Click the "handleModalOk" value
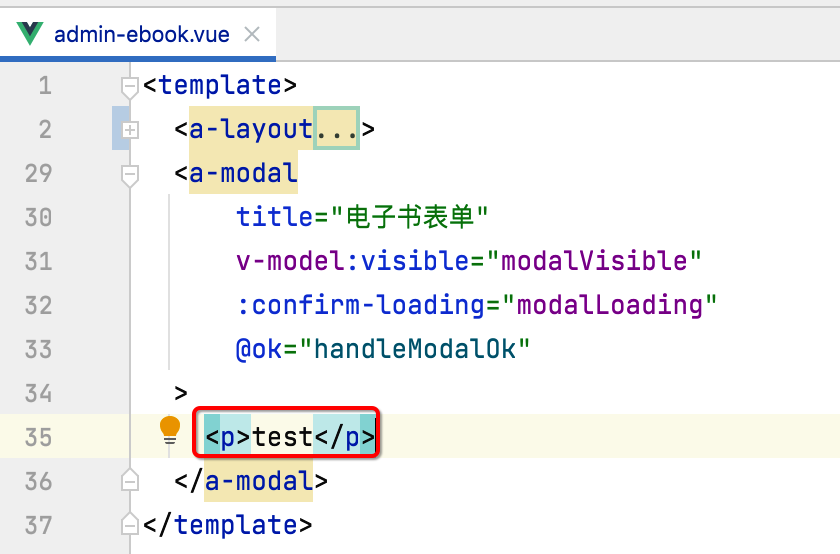Screen dimensions: 840x554 pyautogui.click(x=414, y=349)
